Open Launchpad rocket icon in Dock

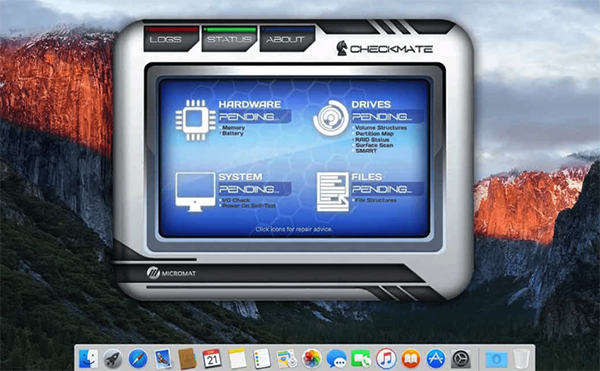[113, 359]
